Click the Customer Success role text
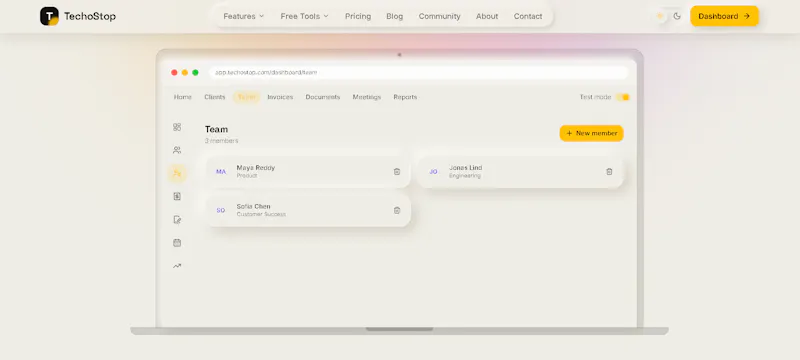The height and width of the screenshot is (360, 800). 261,215
